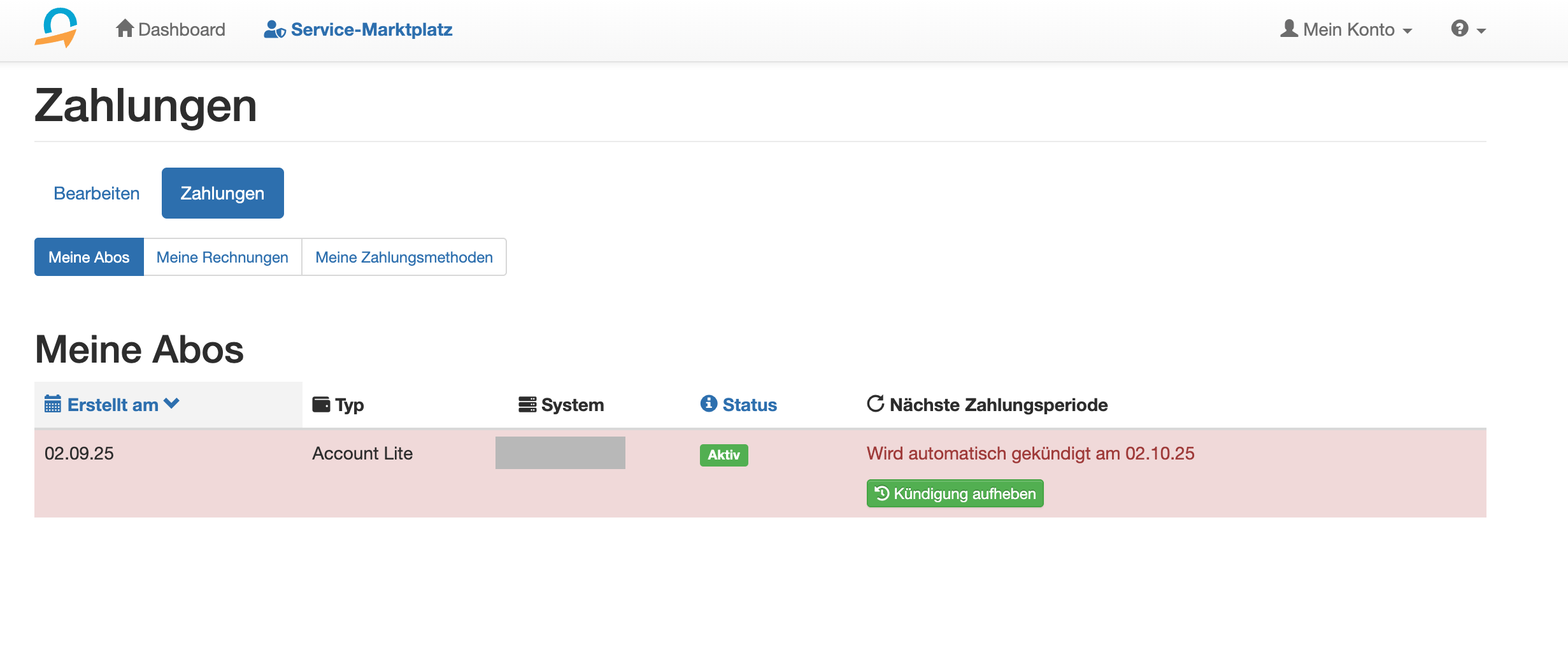1568x659 pixels.
Task: Click the Dashboard home icon
Action: coord(125,29)
